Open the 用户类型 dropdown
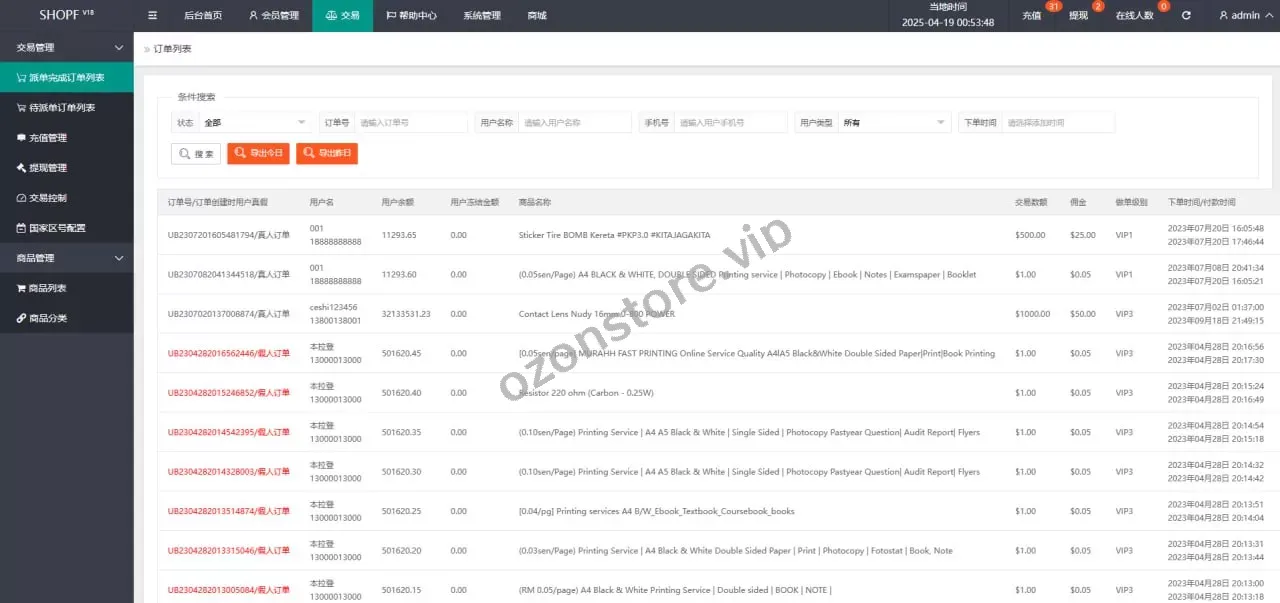 tap(894, 123)
